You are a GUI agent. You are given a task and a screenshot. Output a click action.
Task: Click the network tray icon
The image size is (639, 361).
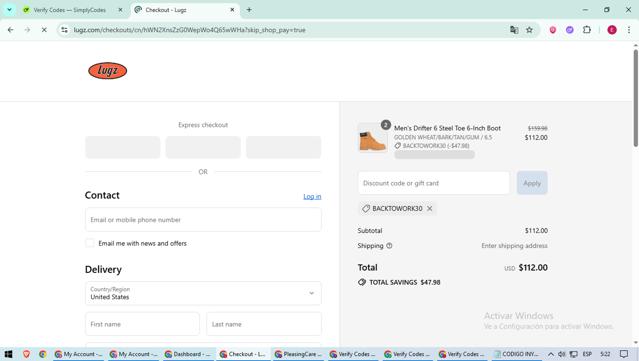click(x=573, y=354)
